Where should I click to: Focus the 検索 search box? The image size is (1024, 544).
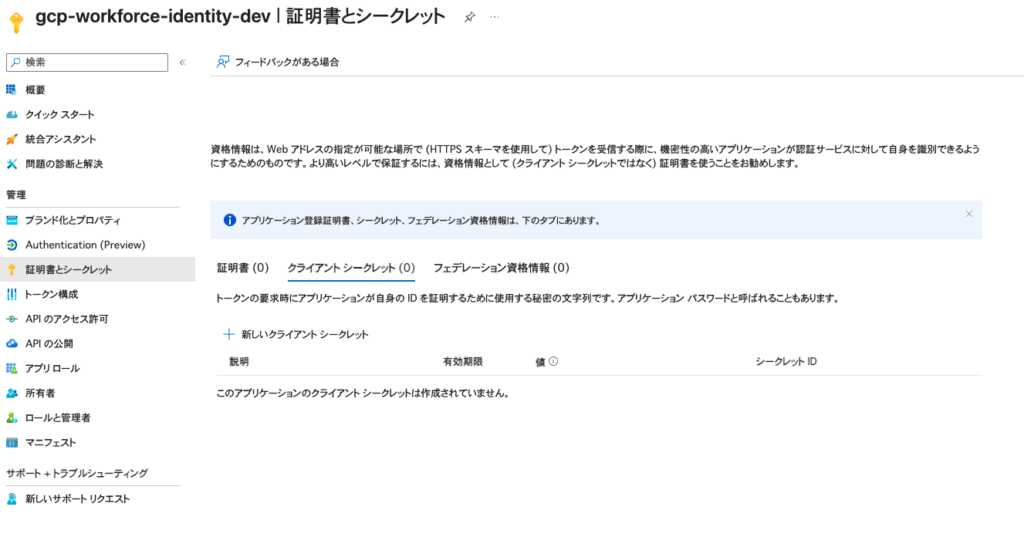point(87,62)
